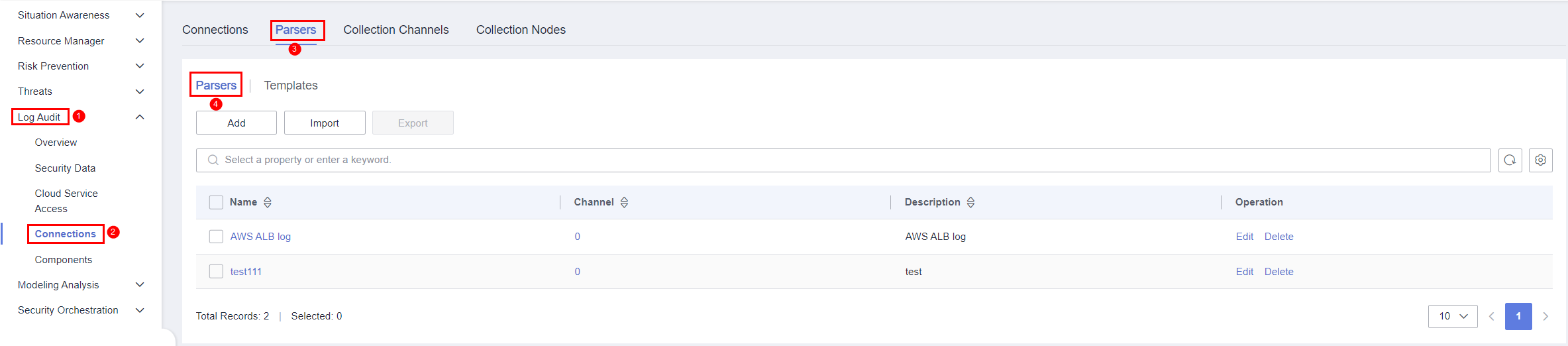Open the page size dropdown showing 10

pyautogui.click(x=1452, y=316)
